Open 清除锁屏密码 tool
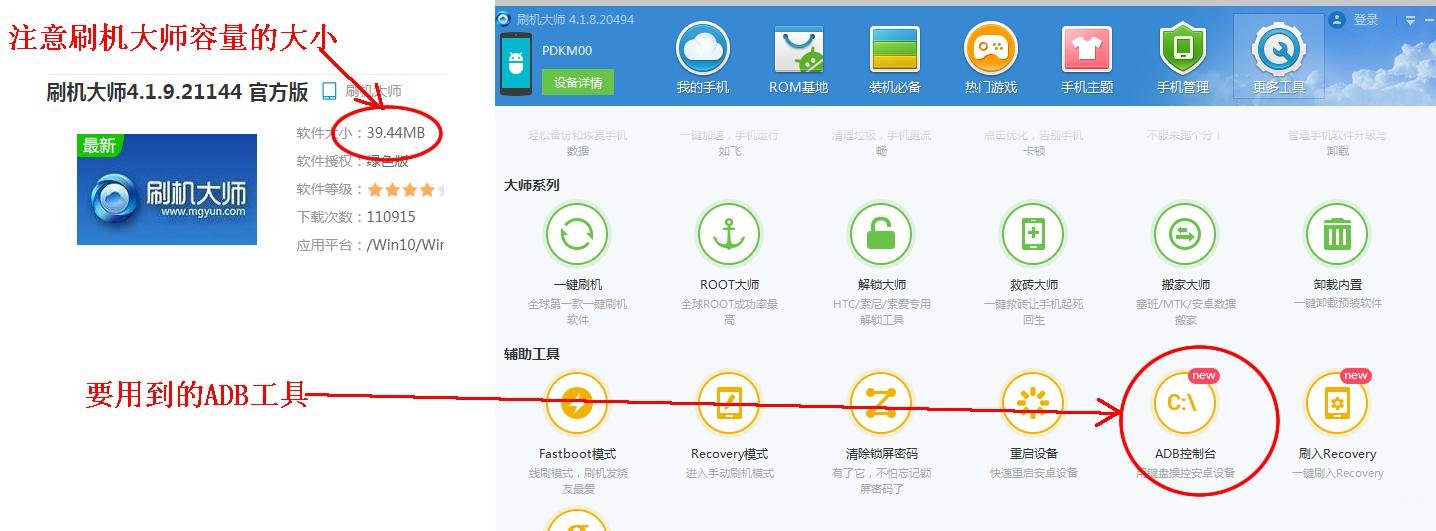This screenshot has width=1436, height=531. click(x=881, y=404)
